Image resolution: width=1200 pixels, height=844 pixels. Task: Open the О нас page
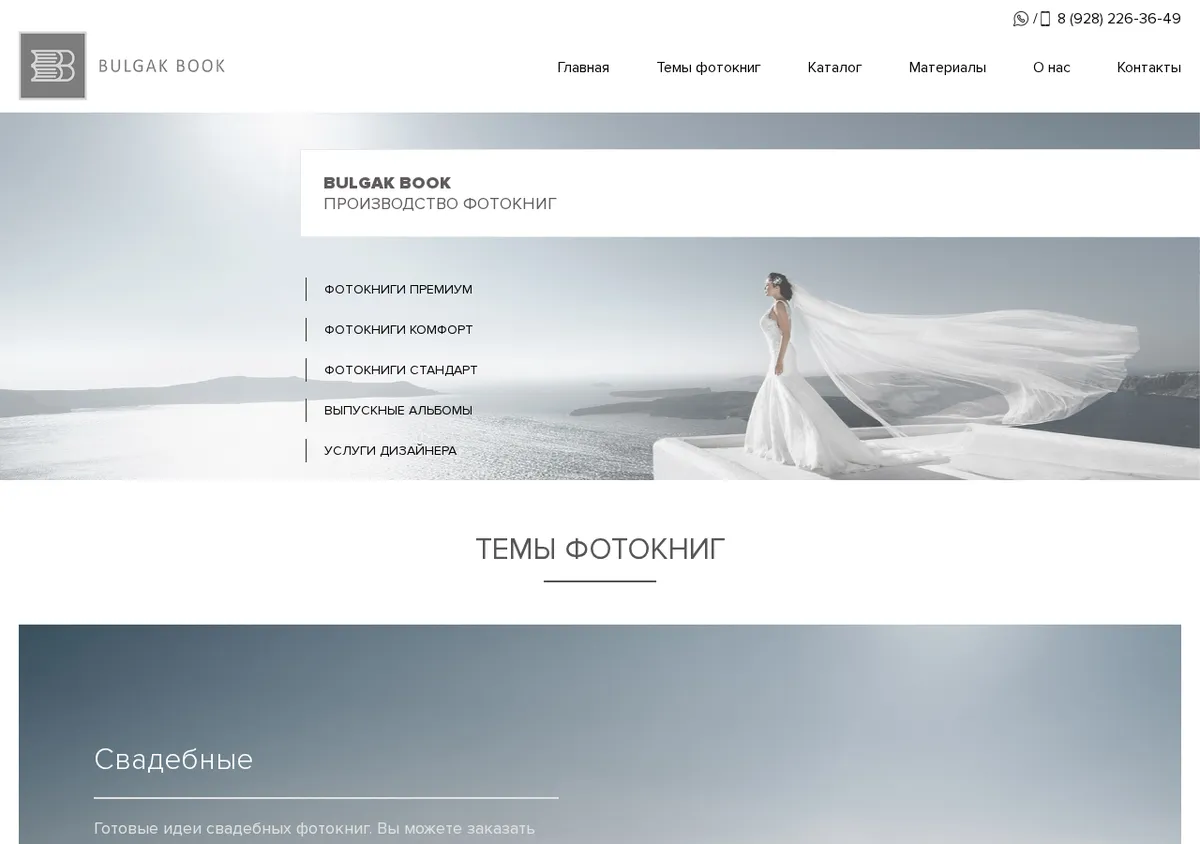1051,67
